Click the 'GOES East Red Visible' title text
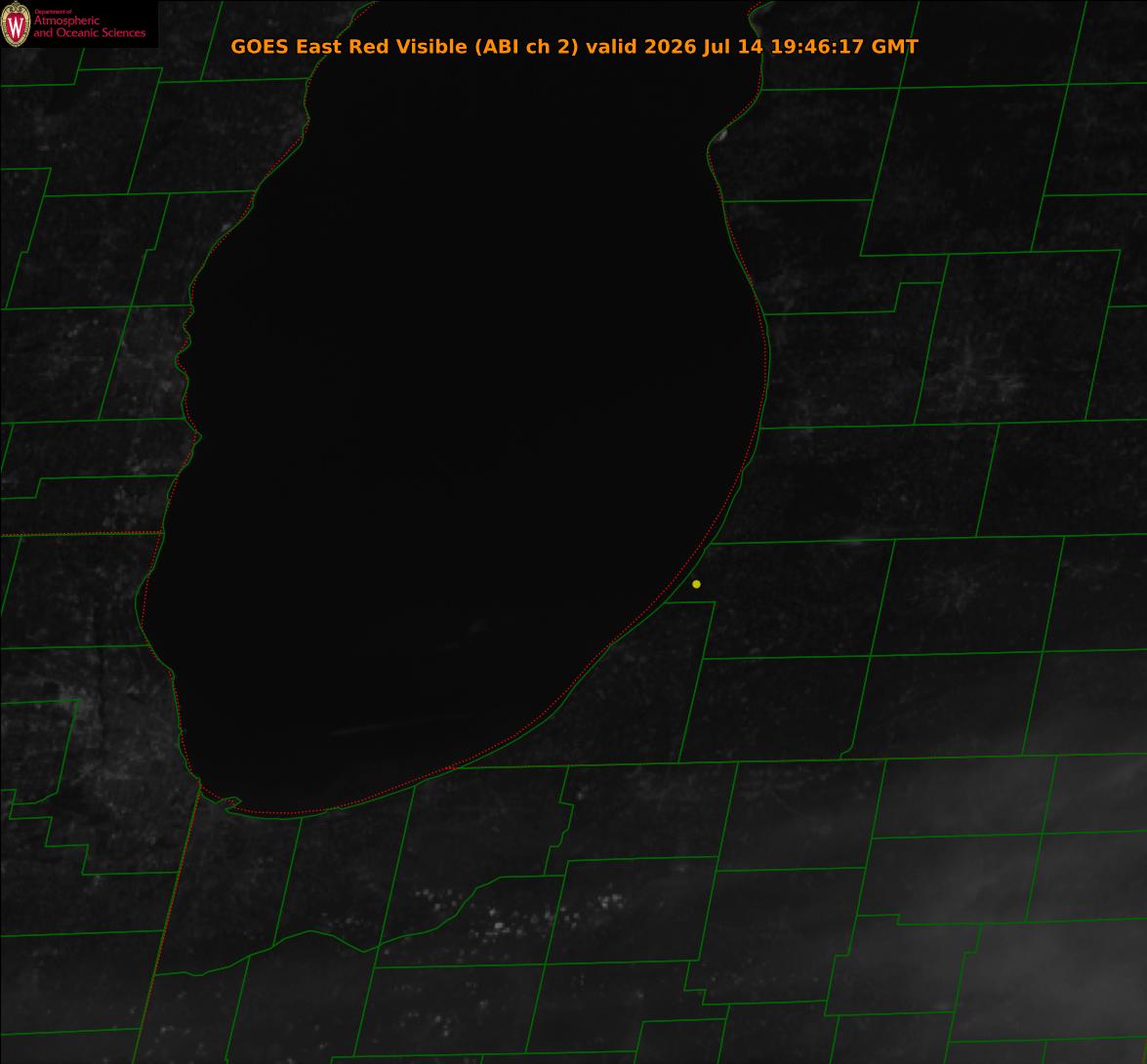 (x=348, y=46)
